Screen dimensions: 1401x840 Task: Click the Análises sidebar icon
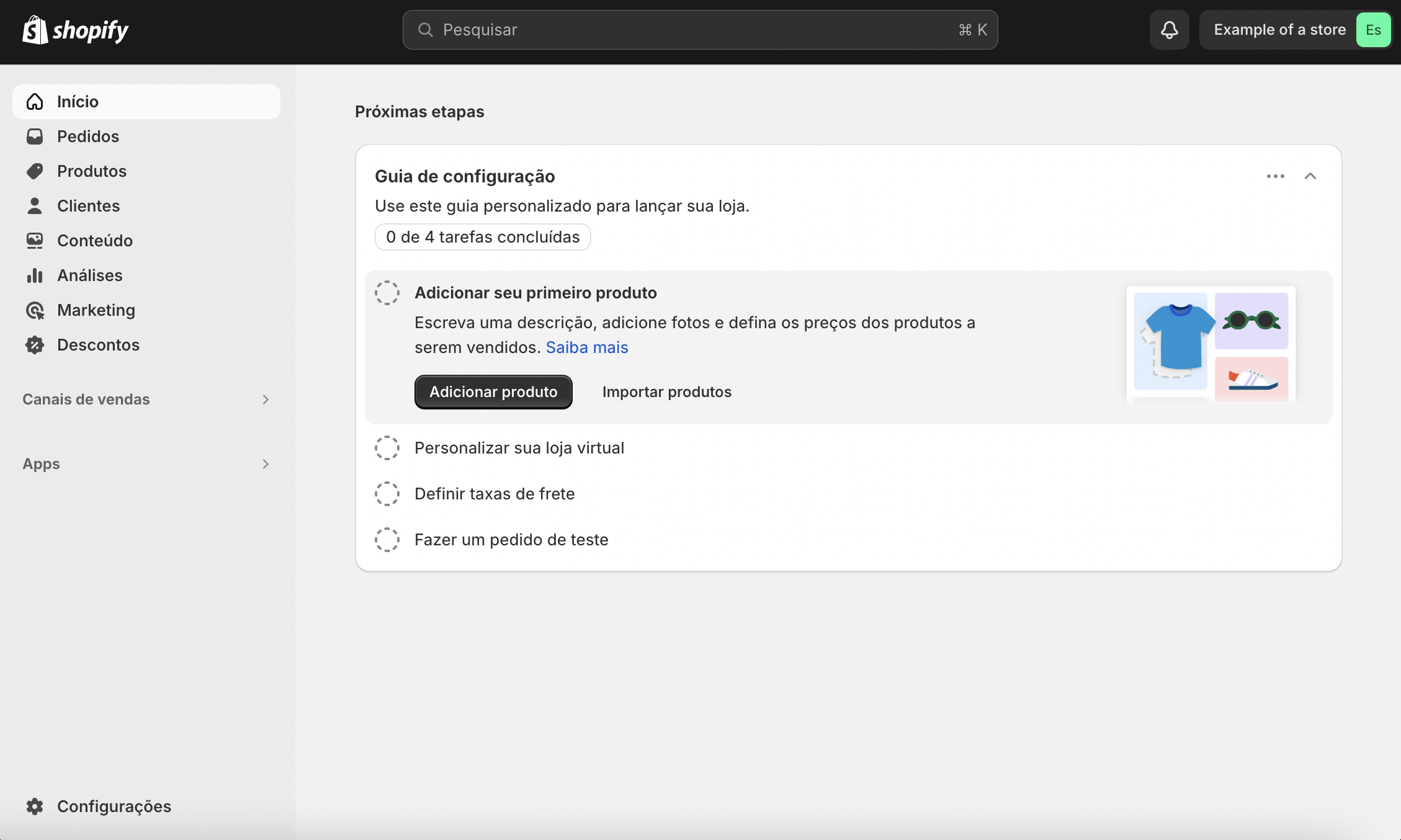[35, 275]
